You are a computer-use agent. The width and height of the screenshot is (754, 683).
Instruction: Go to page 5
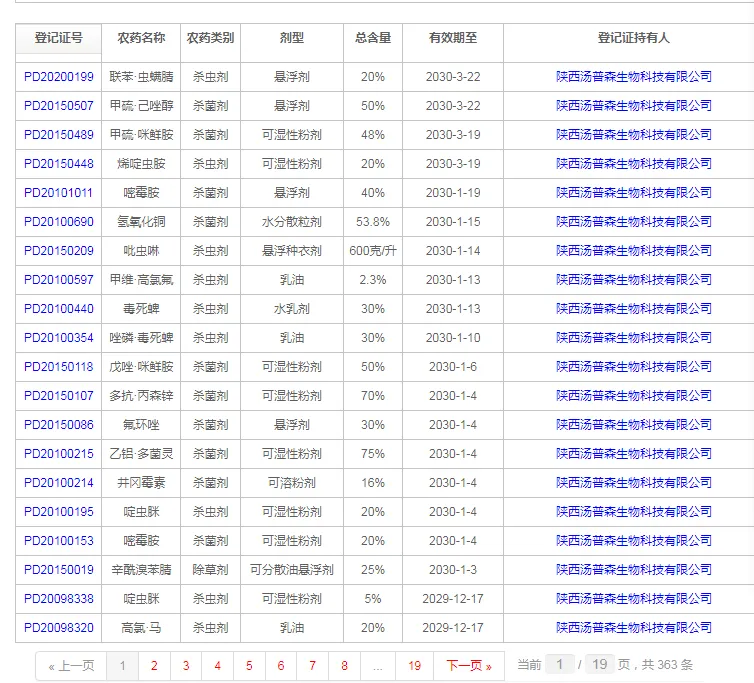pos(249,666)
